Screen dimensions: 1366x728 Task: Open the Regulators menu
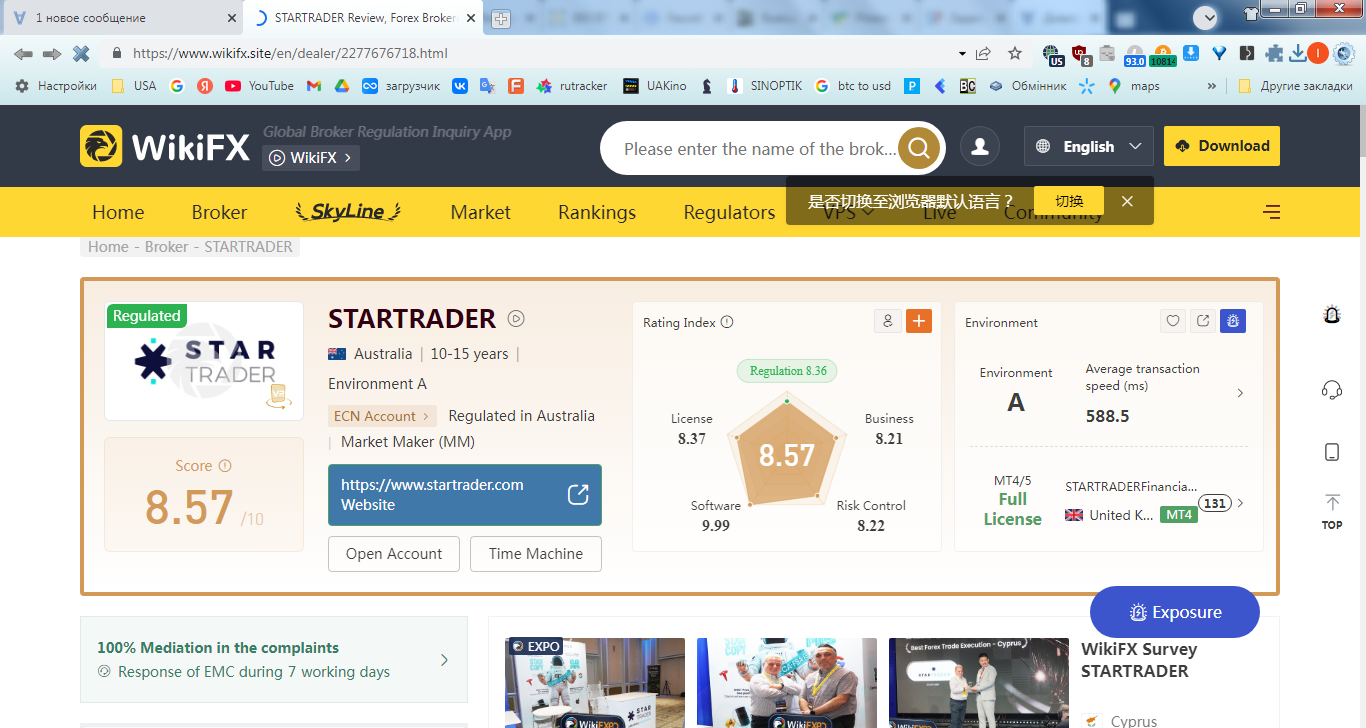(x=729, y=212)
